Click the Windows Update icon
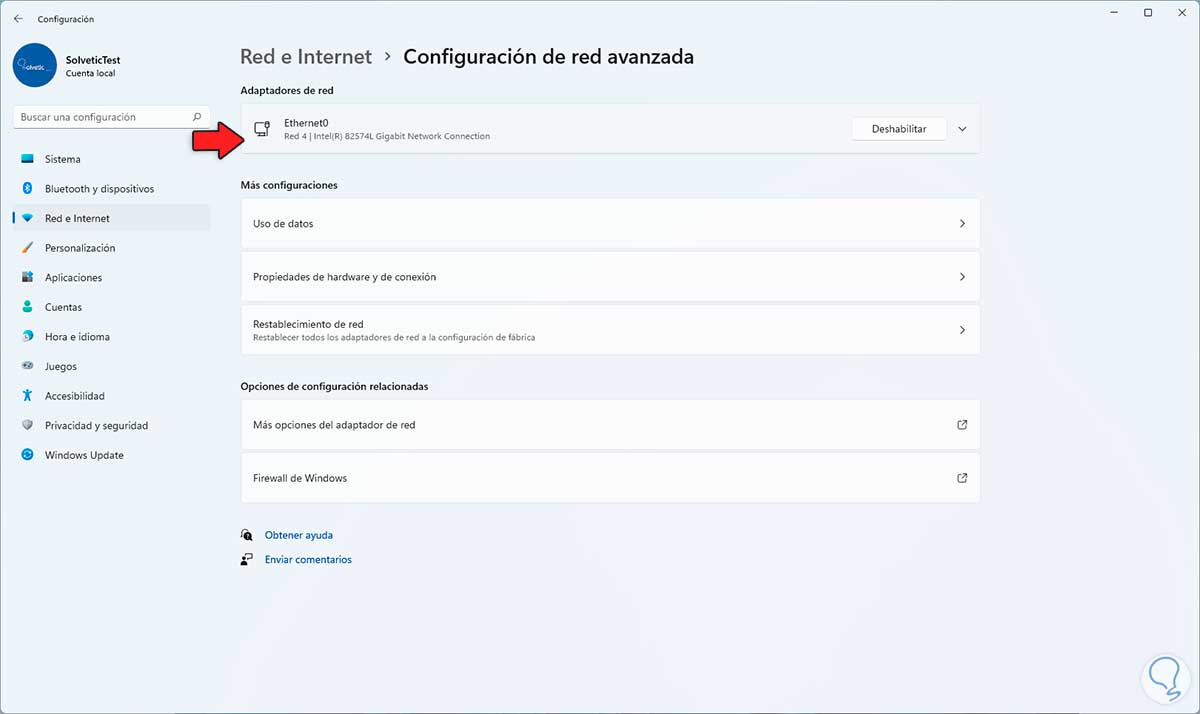 pyautogui.click(x=27, y=455)
